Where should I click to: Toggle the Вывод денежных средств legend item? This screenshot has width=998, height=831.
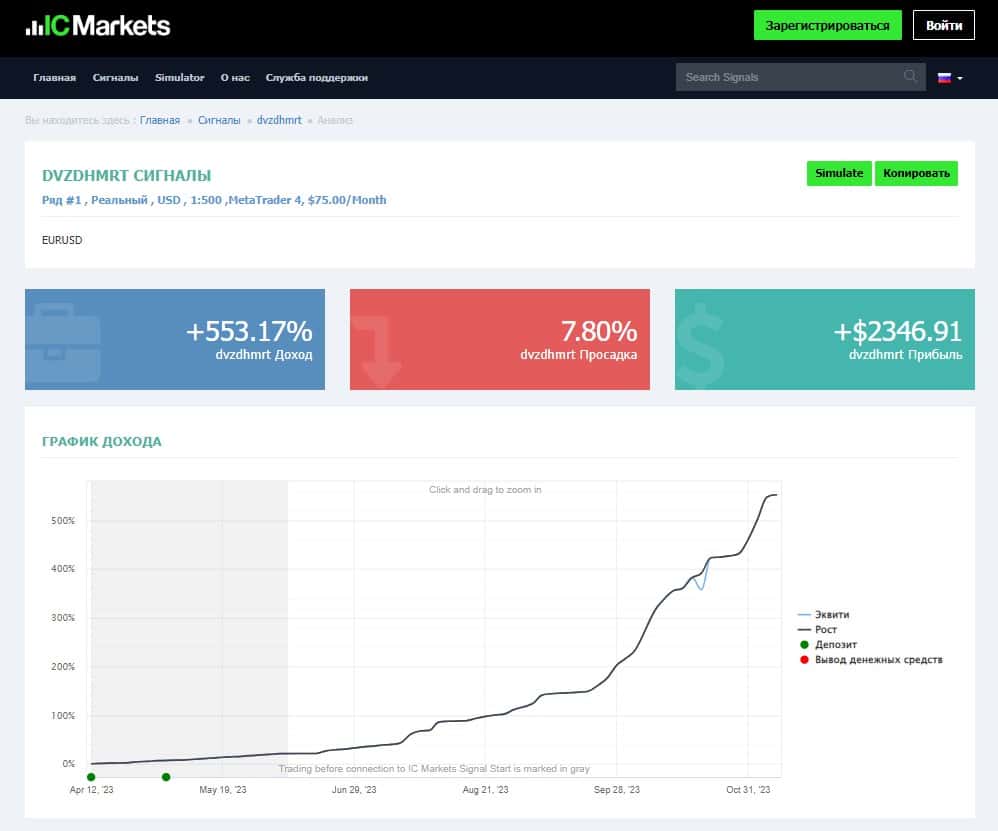871,660
